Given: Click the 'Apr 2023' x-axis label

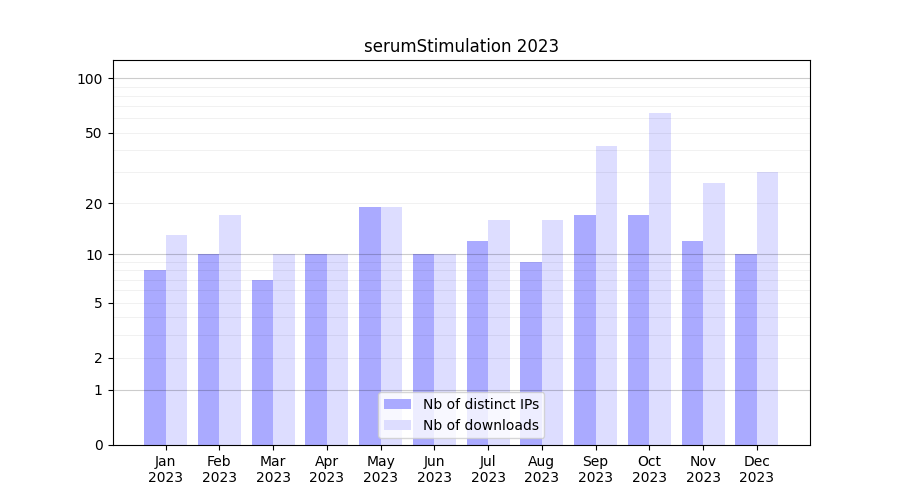Looking at the screenshot, I should point(327,469).
